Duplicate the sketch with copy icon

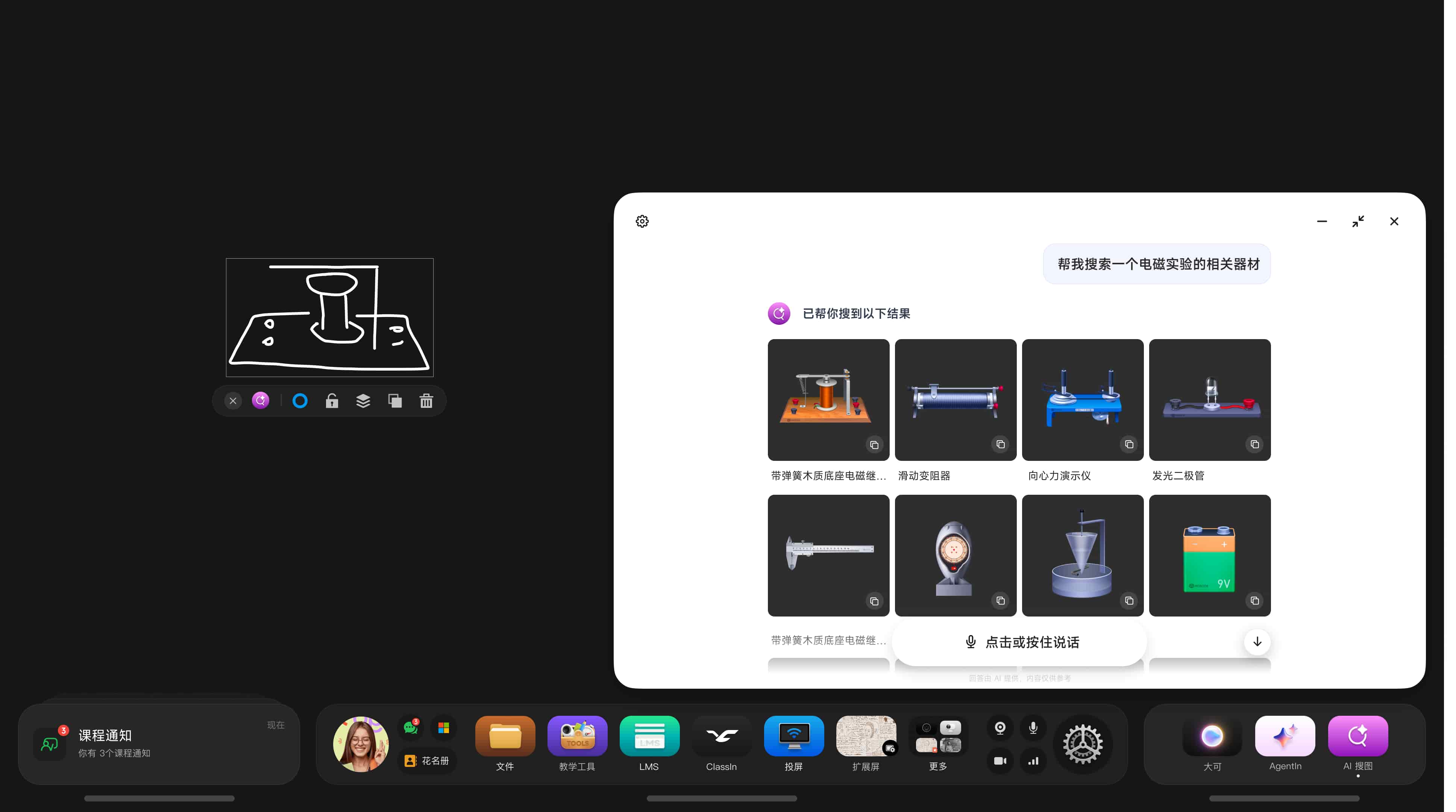point(395,401)
